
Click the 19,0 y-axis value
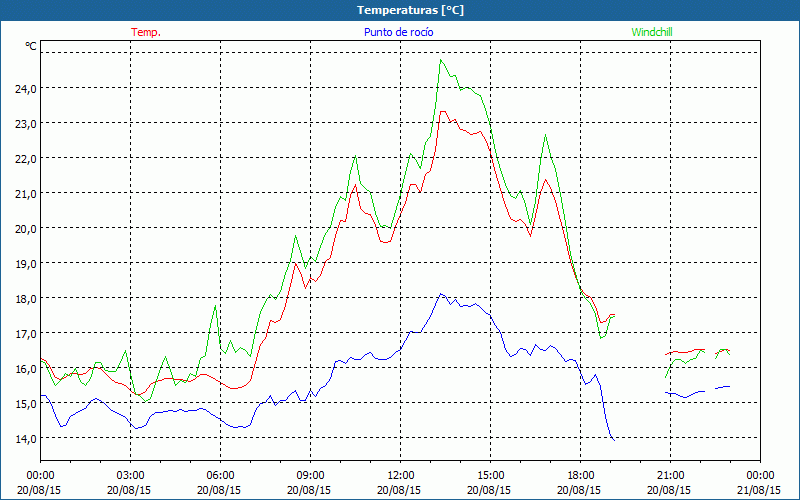point(26,264)
